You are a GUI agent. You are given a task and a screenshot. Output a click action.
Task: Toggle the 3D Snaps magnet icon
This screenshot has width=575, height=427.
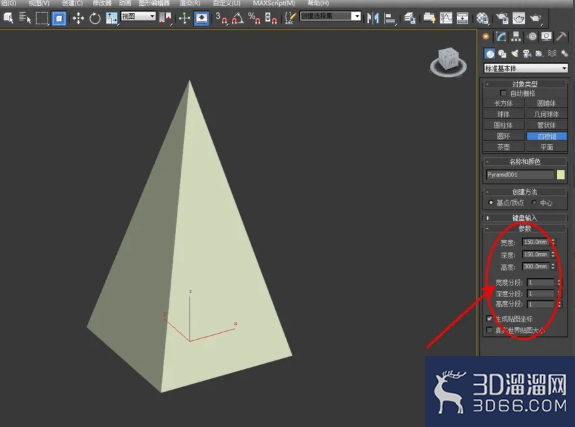[221, 18]
